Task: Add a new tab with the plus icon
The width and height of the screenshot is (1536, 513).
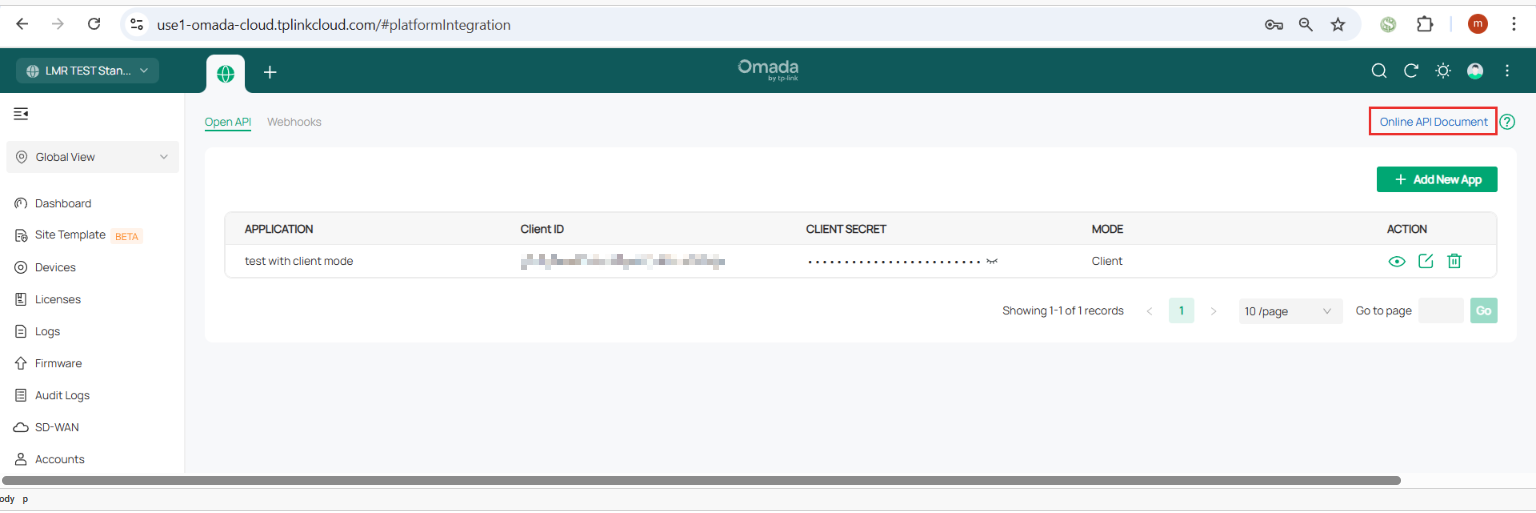Action: coord(270,72)
